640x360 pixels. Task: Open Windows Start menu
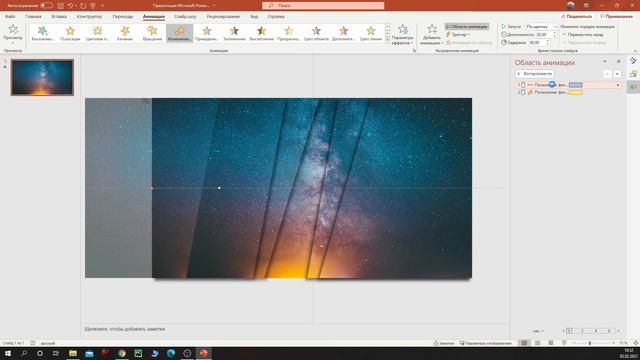pyautogui.click(x=8, y=353)
